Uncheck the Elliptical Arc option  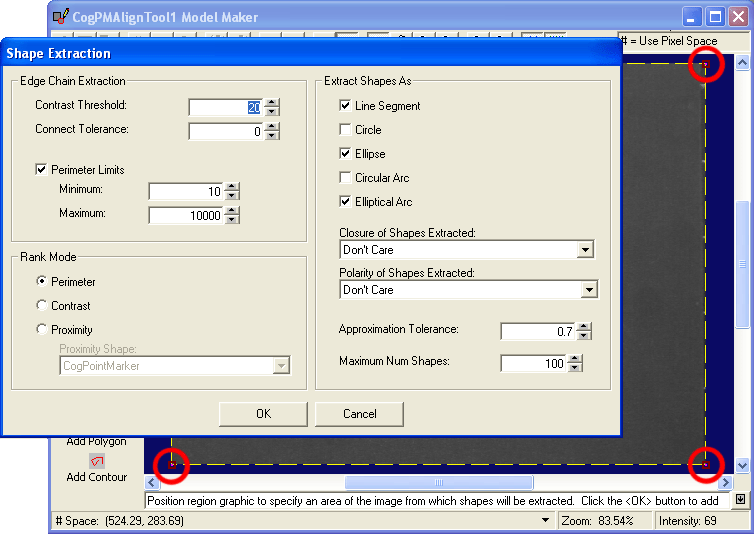[345, 202]
